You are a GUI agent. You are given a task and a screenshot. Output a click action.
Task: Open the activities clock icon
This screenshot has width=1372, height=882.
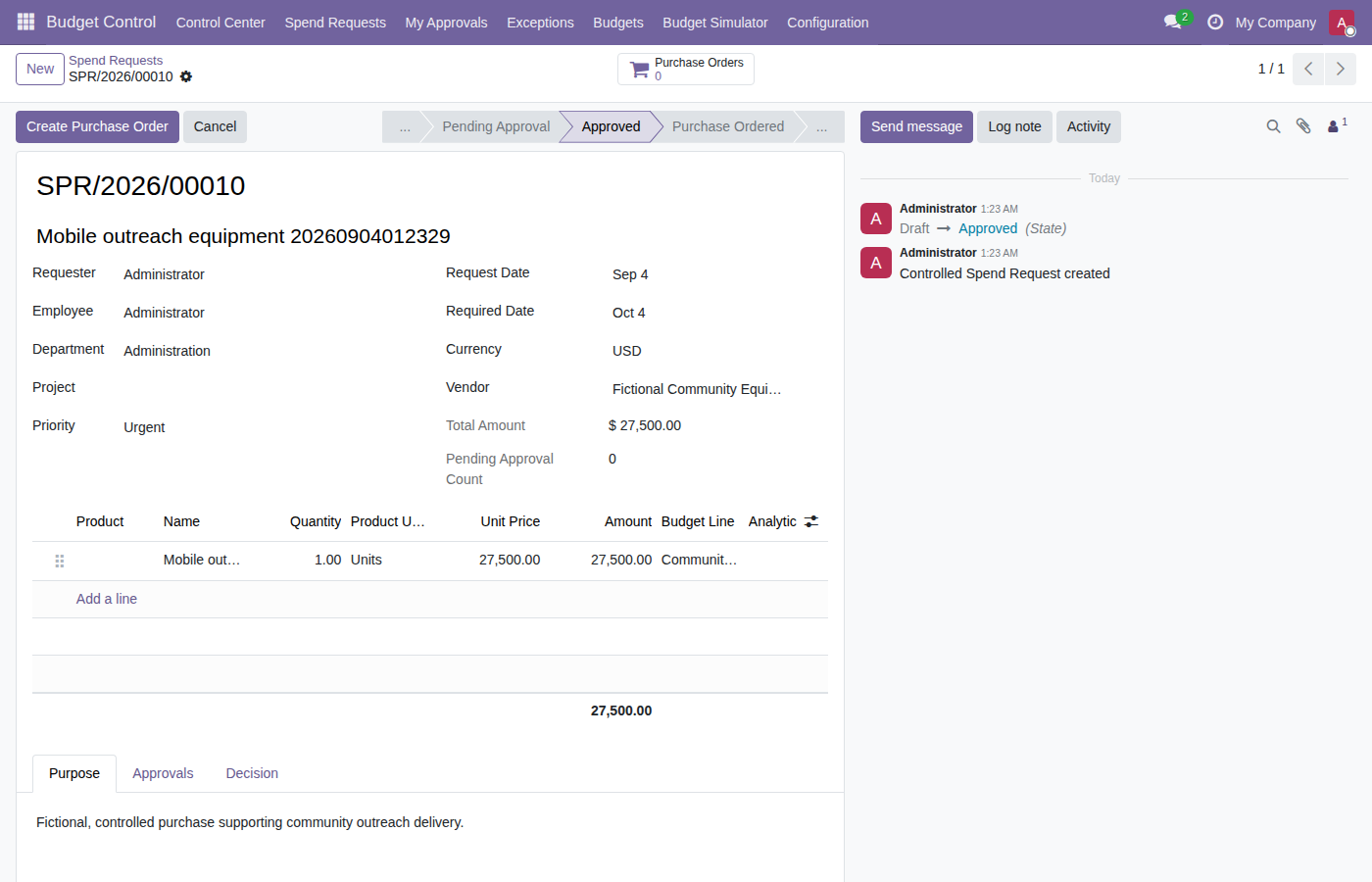tap(1215, 22)
